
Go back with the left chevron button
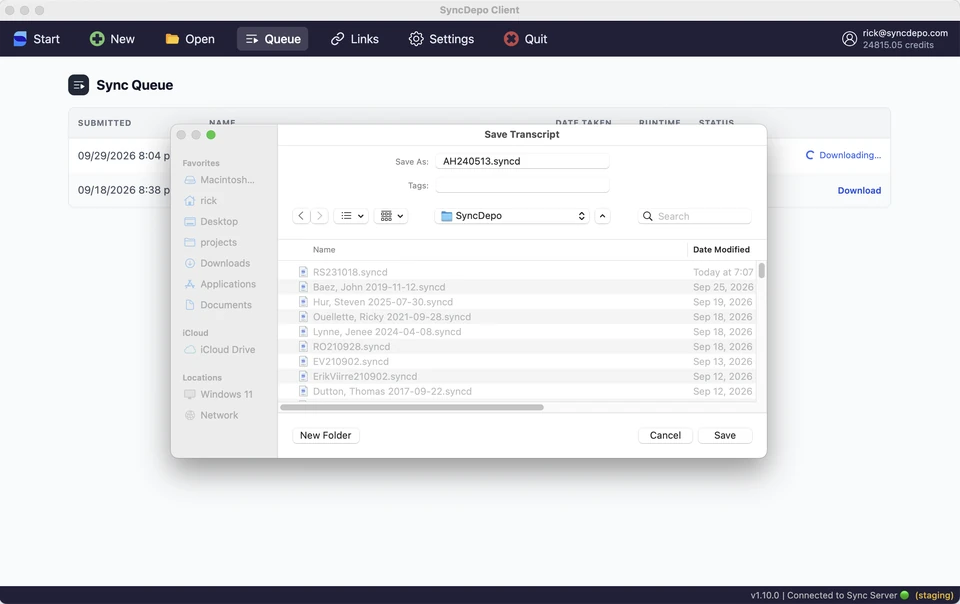(x=301, y=216)
